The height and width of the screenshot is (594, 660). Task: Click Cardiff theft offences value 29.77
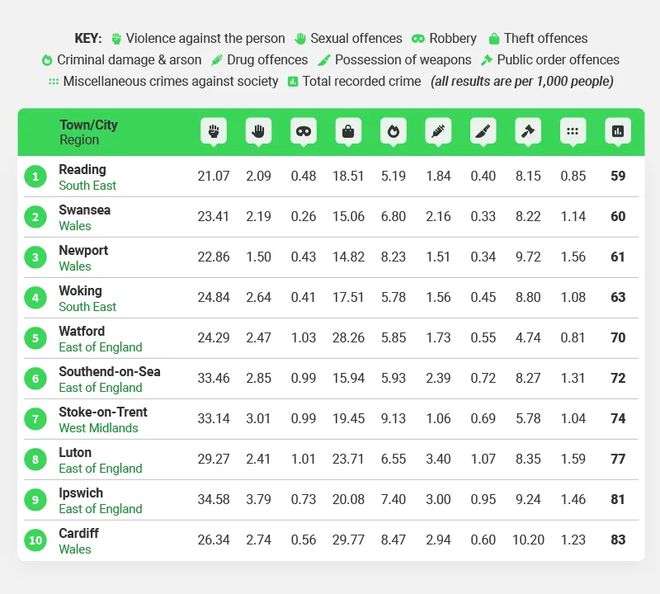(348, 540)
